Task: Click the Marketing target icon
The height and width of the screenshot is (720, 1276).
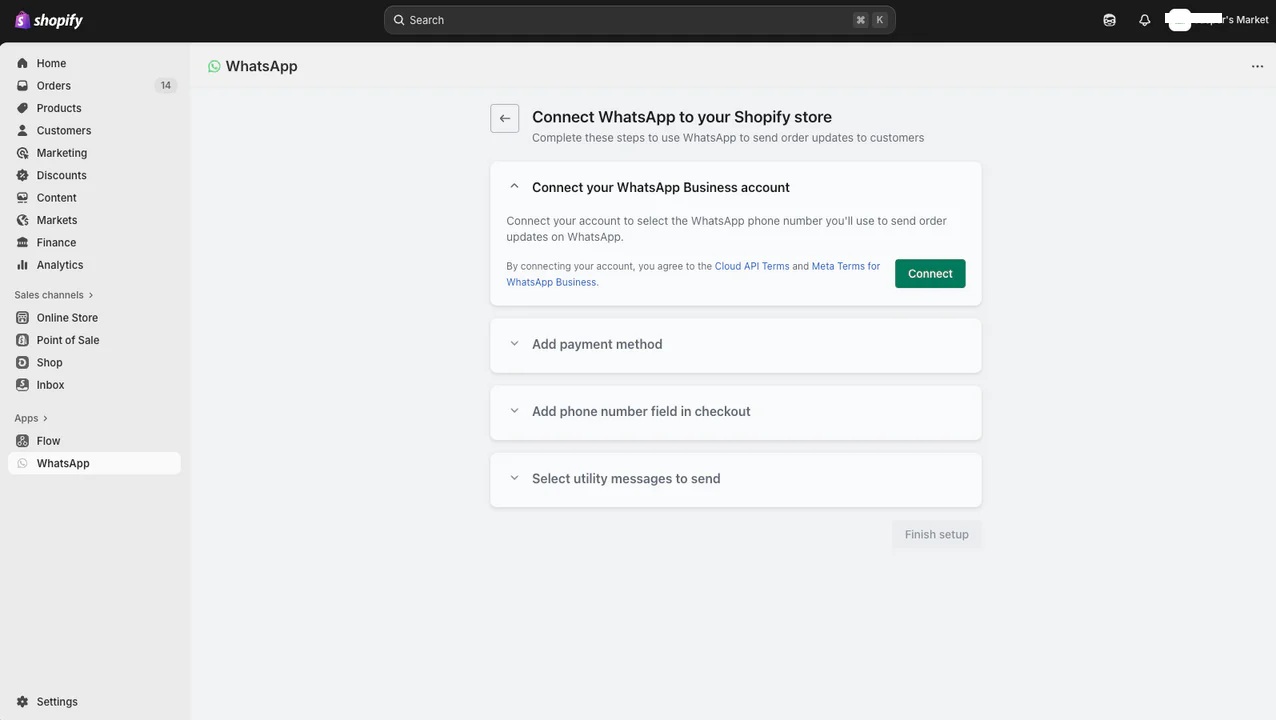Action: point(22,153)
